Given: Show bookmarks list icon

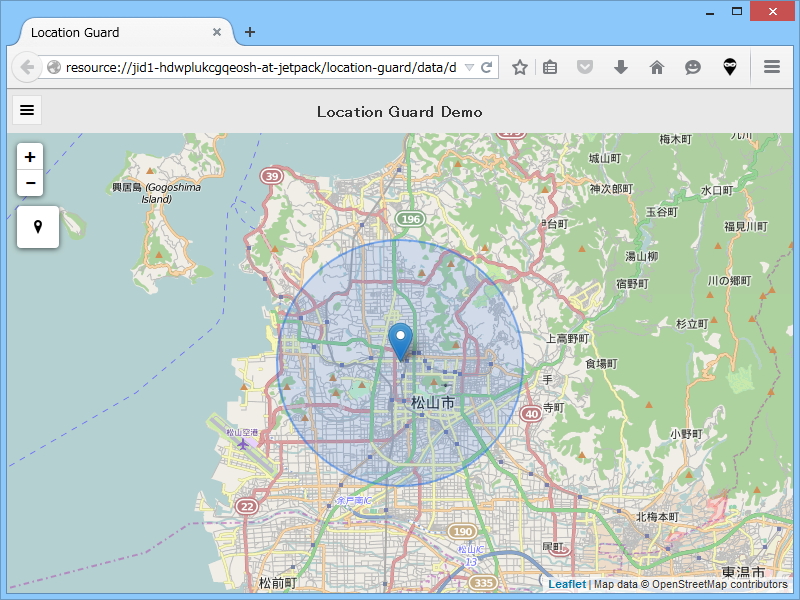Looking at the screenshot, I should click(550, 67).
